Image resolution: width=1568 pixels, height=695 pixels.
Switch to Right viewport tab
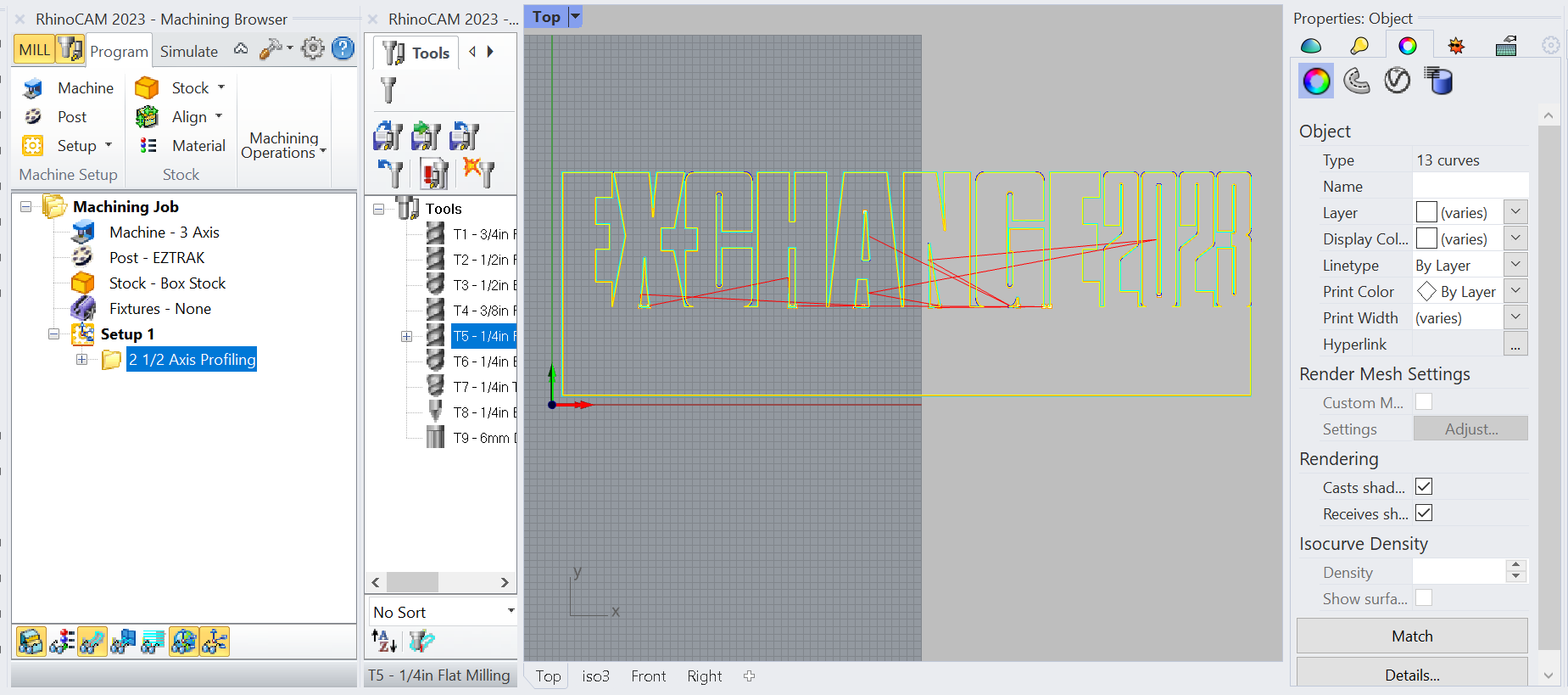click(705, 676)
